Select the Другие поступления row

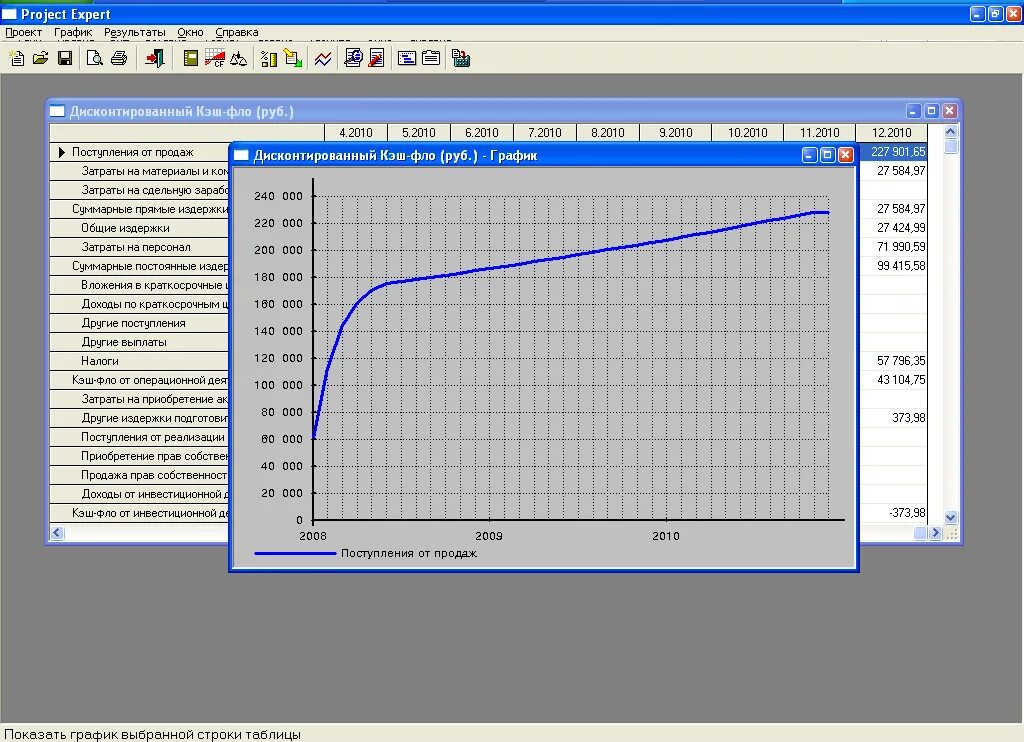point(140,323)
